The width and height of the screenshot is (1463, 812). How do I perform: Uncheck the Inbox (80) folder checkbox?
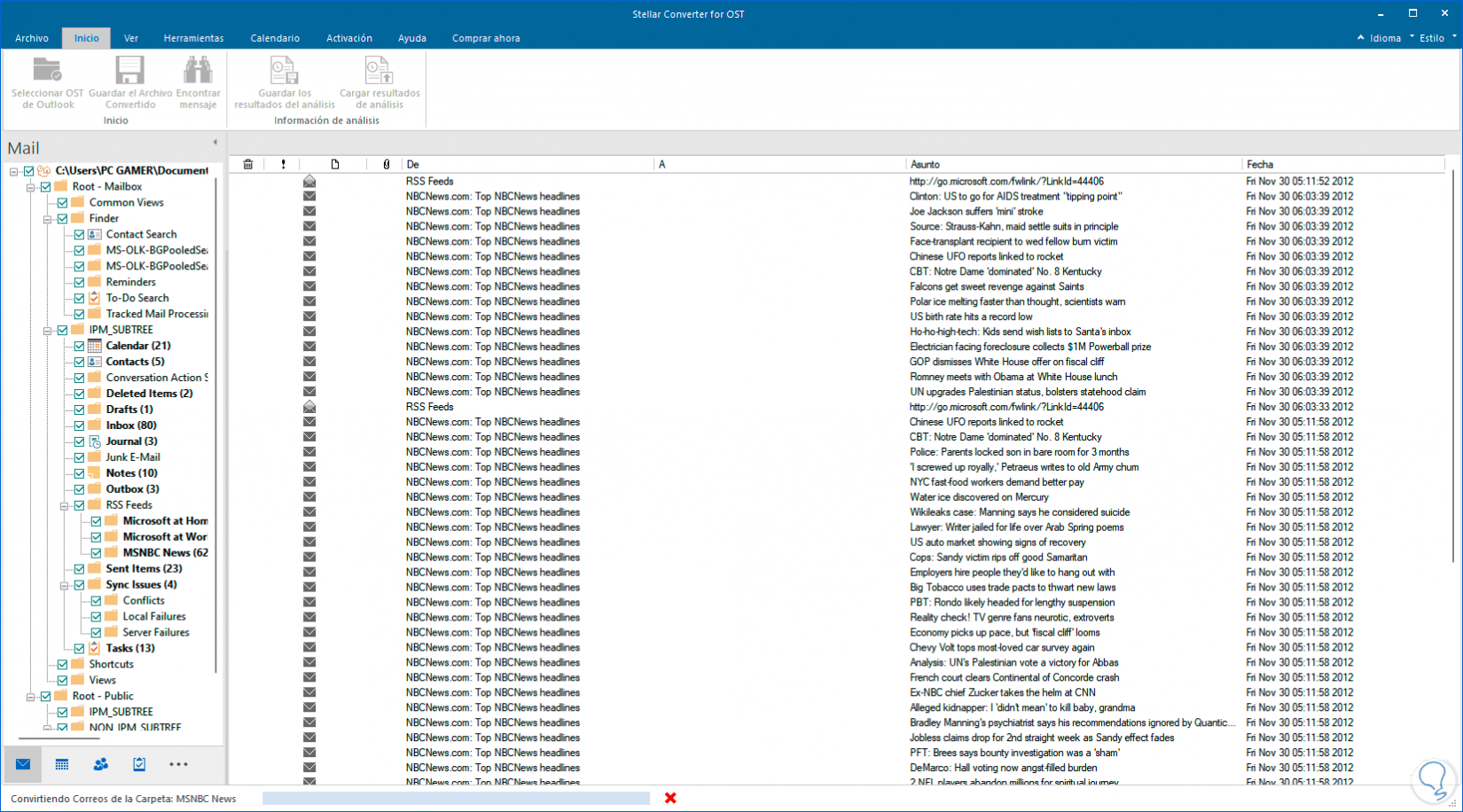pos(79,426)
